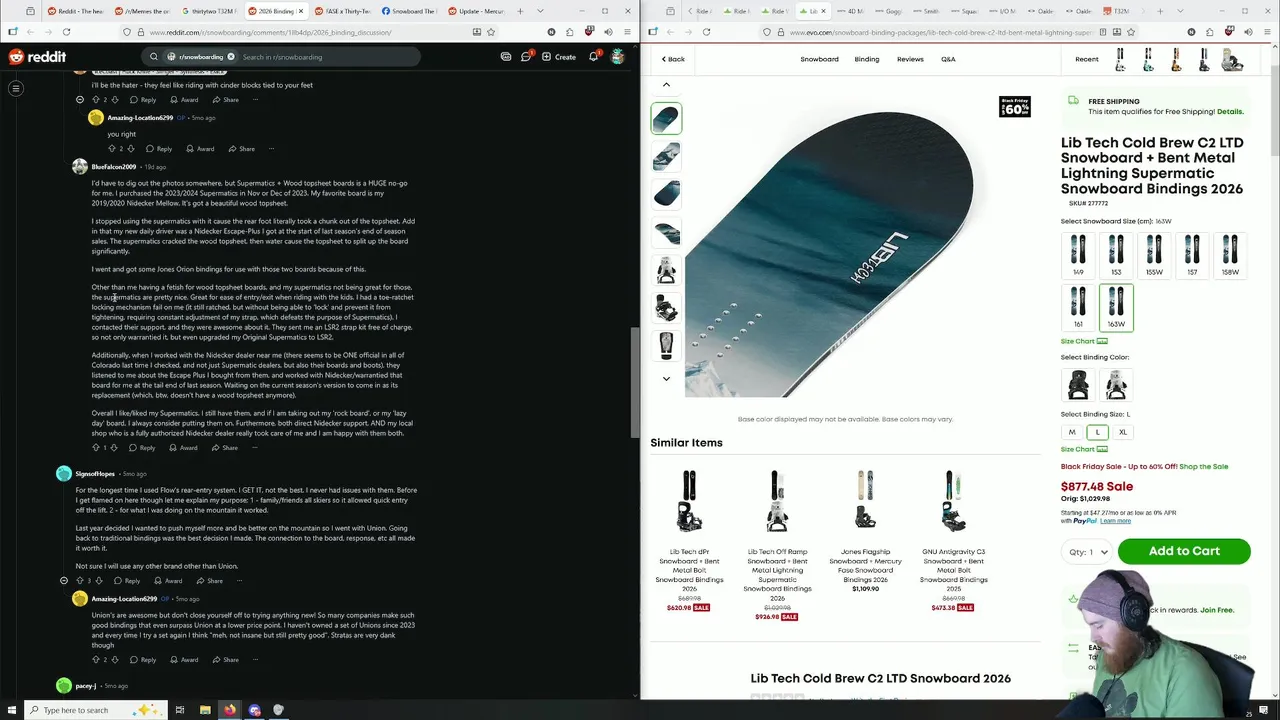Collapse the BlueFalcon2009 comment thread parent
This screenshot has height=720, width=1280.
(x=80, y=99)
